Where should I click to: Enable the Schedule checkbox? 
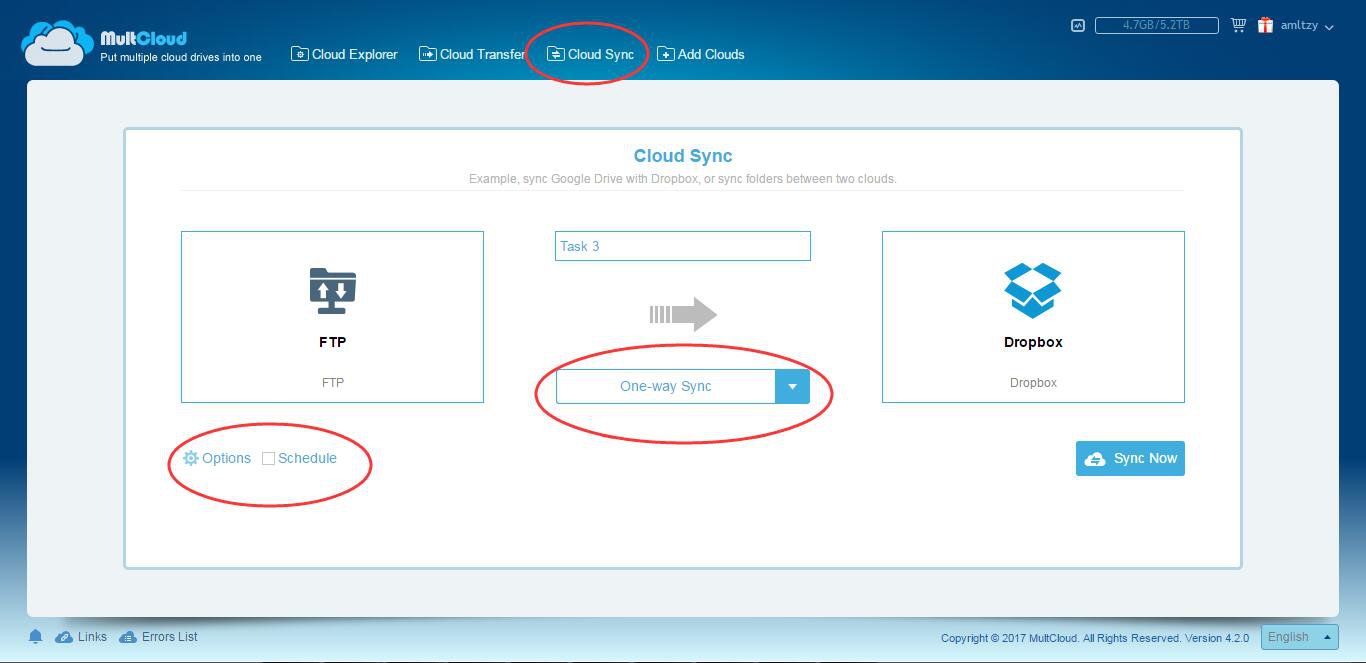(x=268, y=458)
